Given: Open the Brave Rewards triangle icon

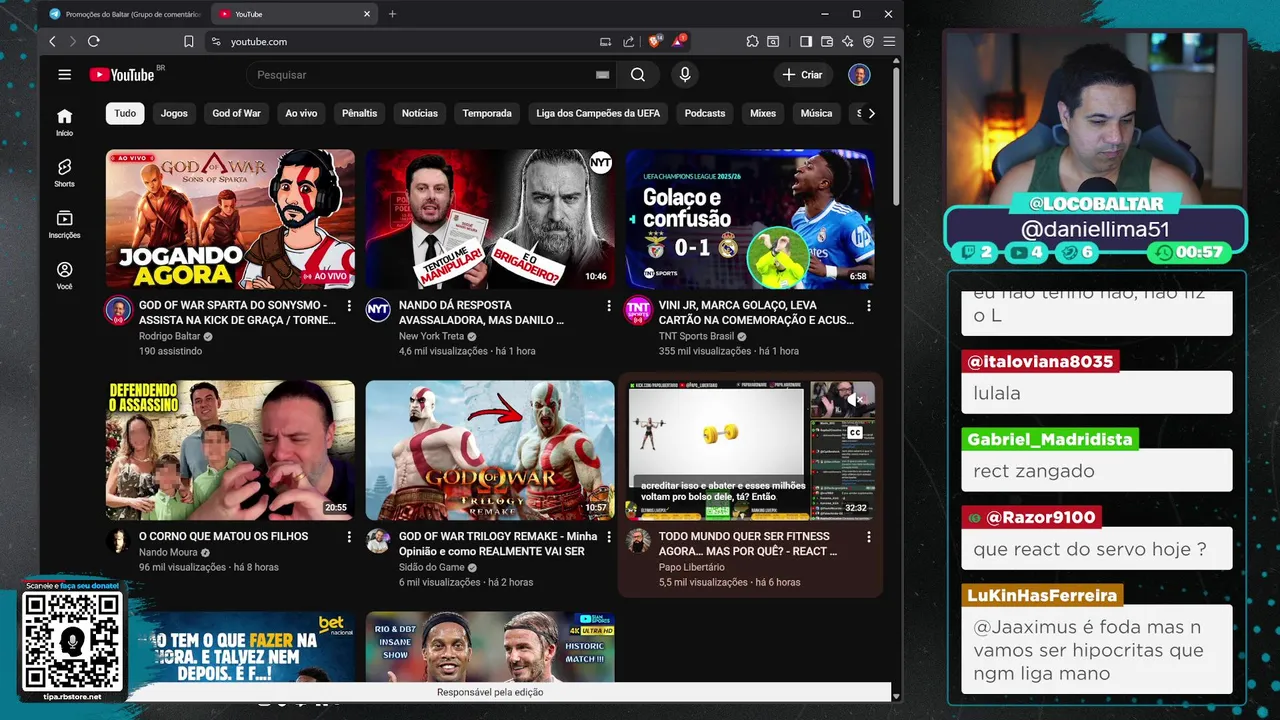Looking at the screenshot, I should 680,41.
